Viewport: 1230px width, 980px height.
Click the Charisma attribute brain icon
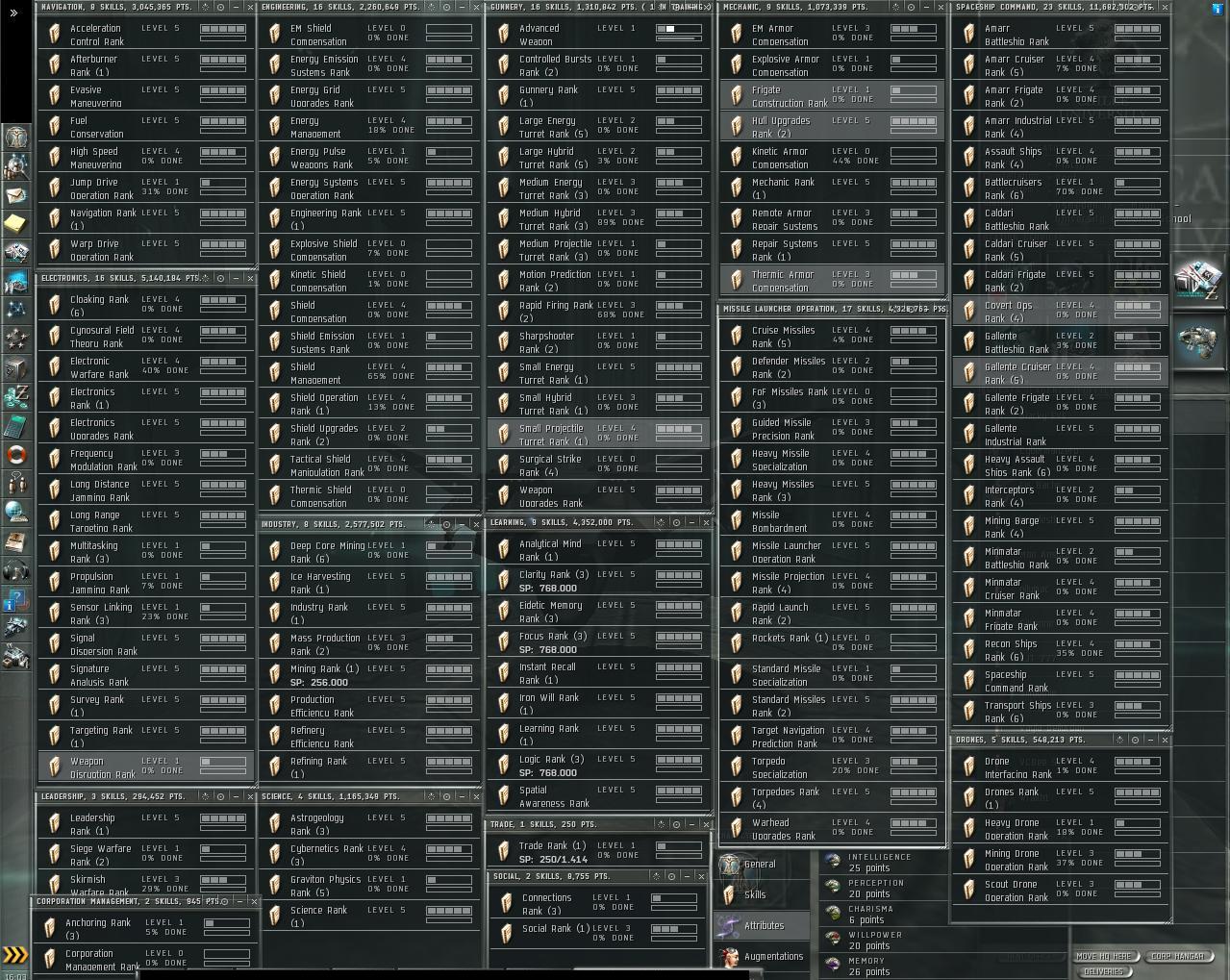pos(834,913)
